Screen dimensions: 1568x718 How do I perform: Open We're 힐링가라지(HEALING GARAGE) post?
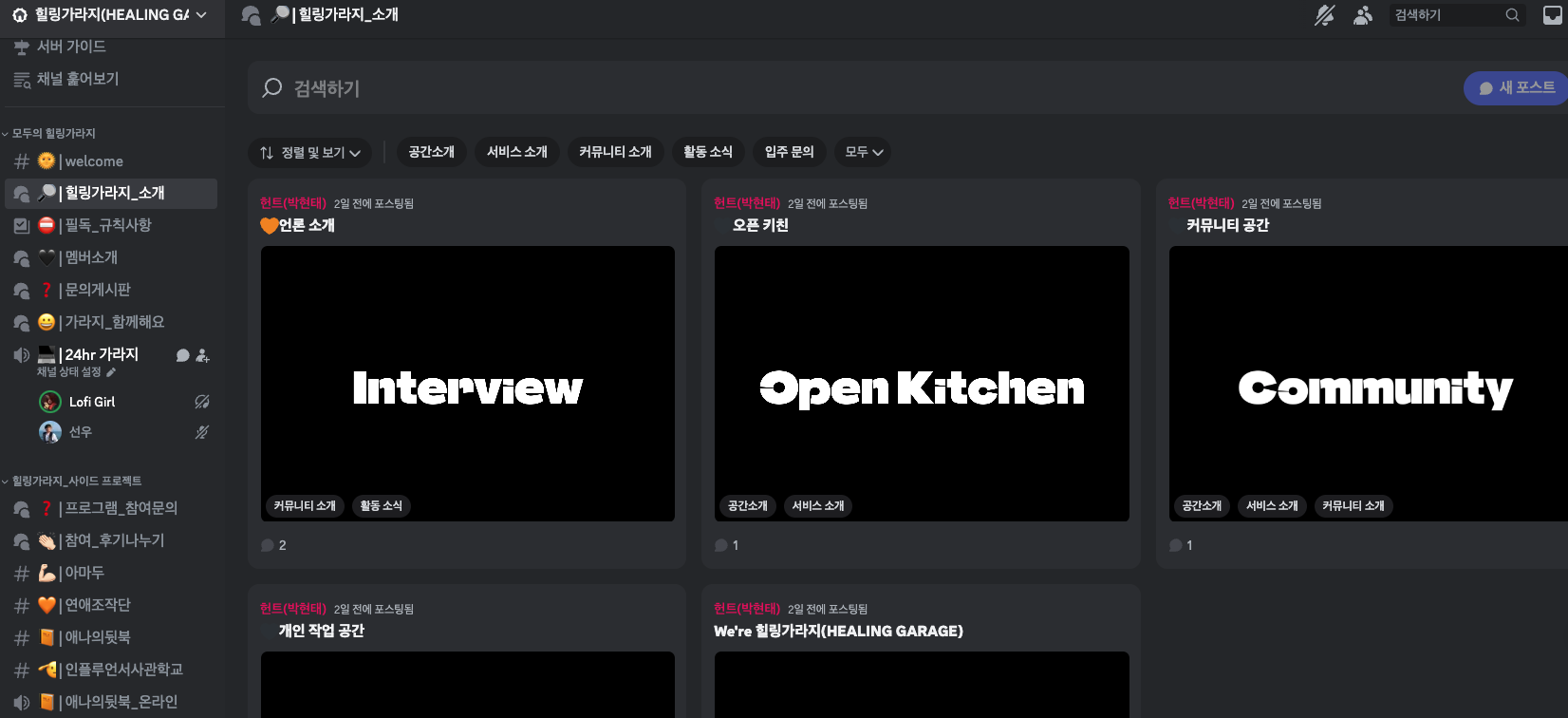point(838,632)
